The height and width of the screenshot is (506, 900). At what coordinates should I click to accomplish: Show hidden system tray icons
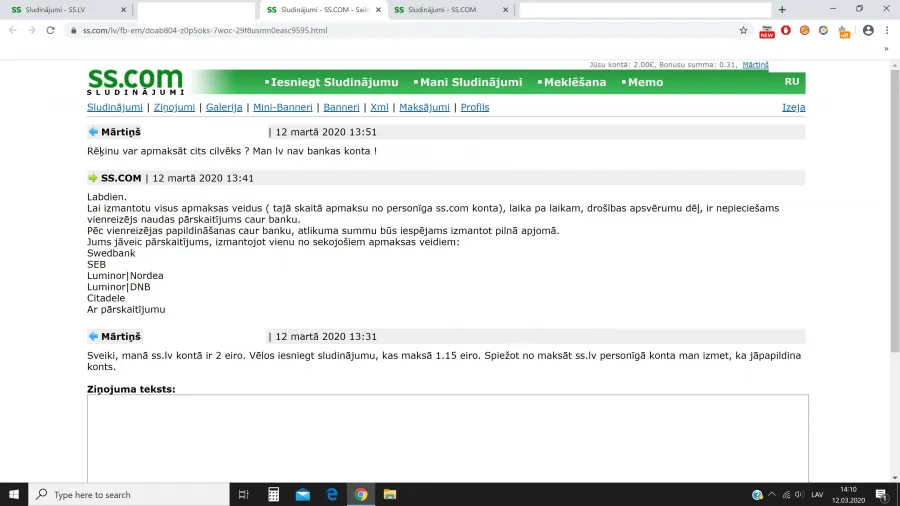coord(772,495)
